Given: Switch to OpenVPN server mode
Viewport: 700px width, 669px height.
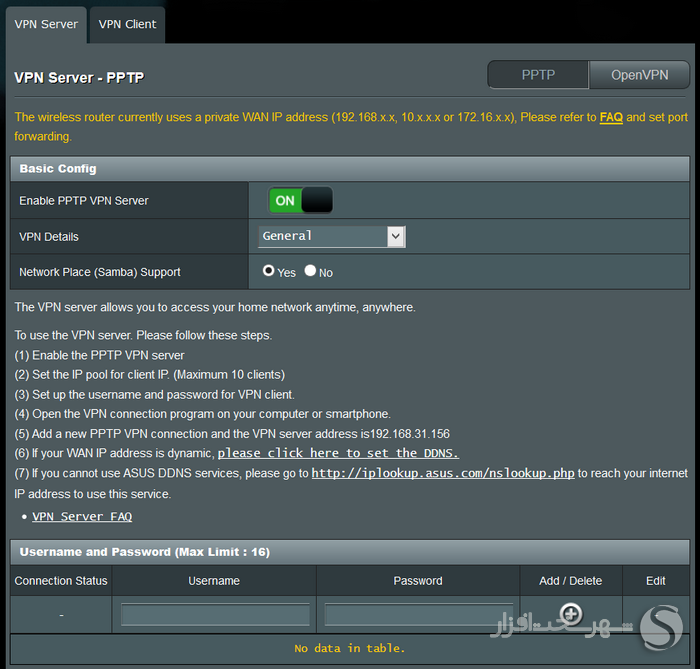Looking at the screenshot, I should pos(639,75).
